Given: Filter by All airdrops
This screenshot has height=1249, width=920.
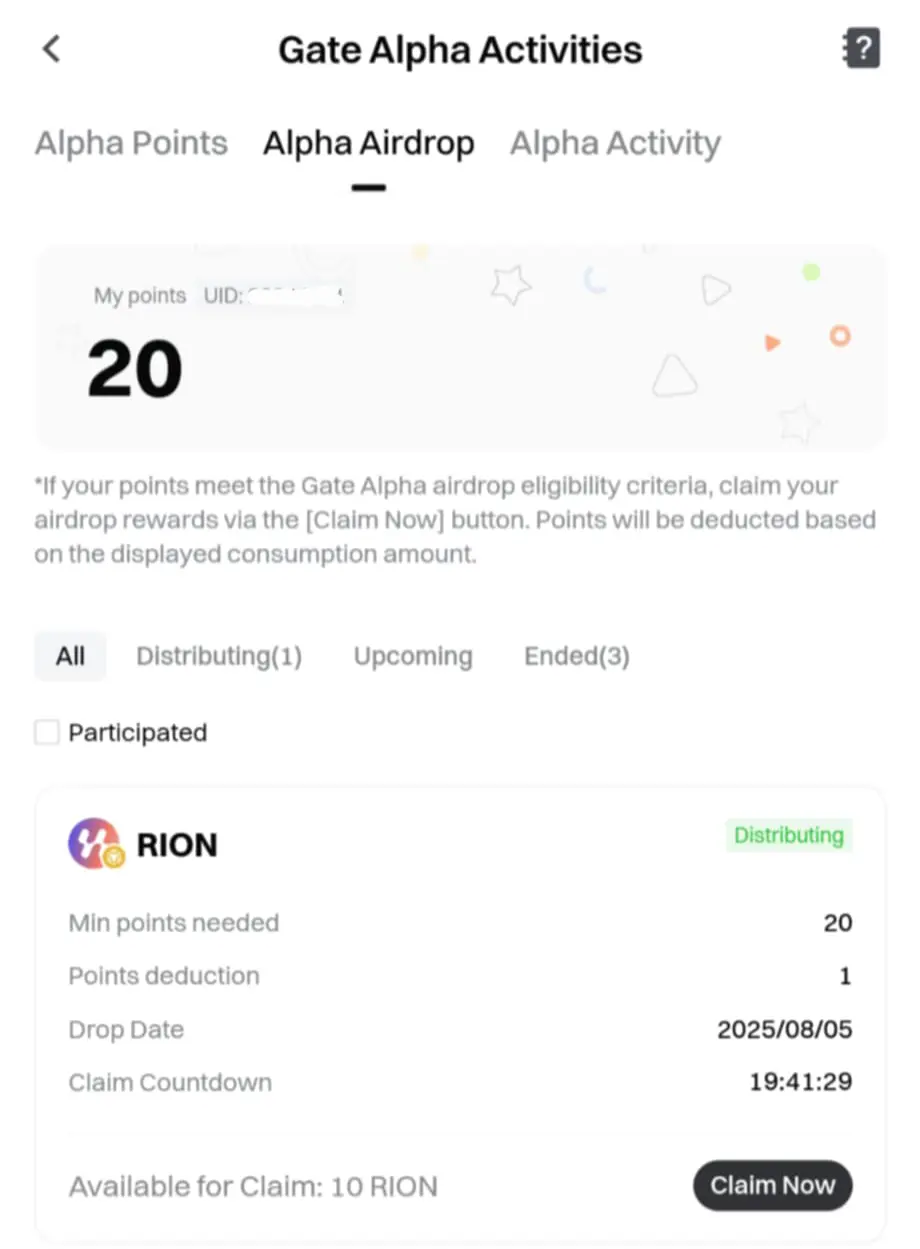Looking at the screenshot, I should coord(70,656).
